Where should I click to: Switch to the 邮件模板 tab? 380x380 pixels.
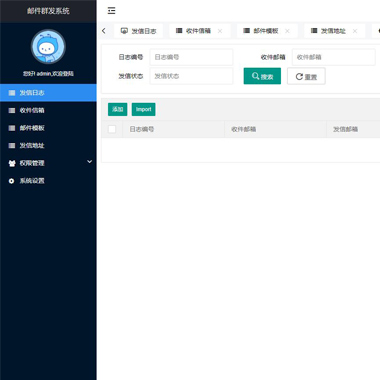(266, 31)
